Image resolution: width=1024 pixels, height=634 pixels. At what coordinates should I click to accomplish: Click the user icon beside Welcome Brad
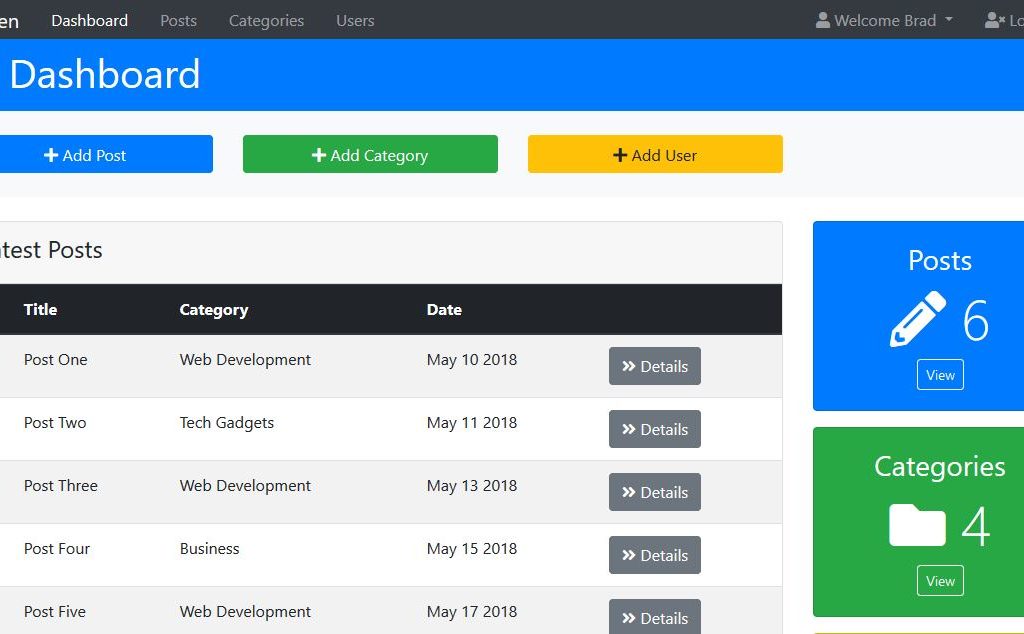click(823, 20)
